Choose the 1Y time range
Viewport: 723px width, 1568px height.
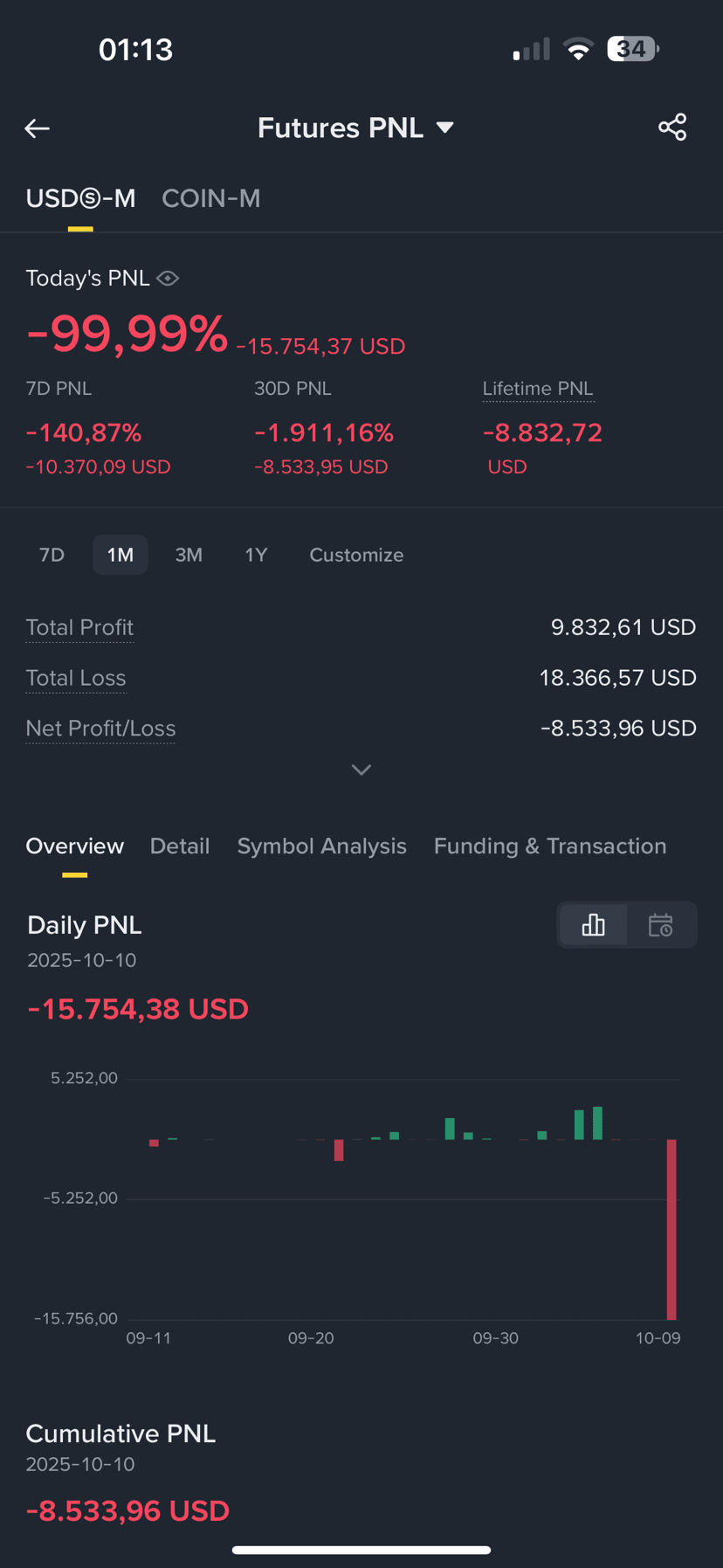point(256,555)
